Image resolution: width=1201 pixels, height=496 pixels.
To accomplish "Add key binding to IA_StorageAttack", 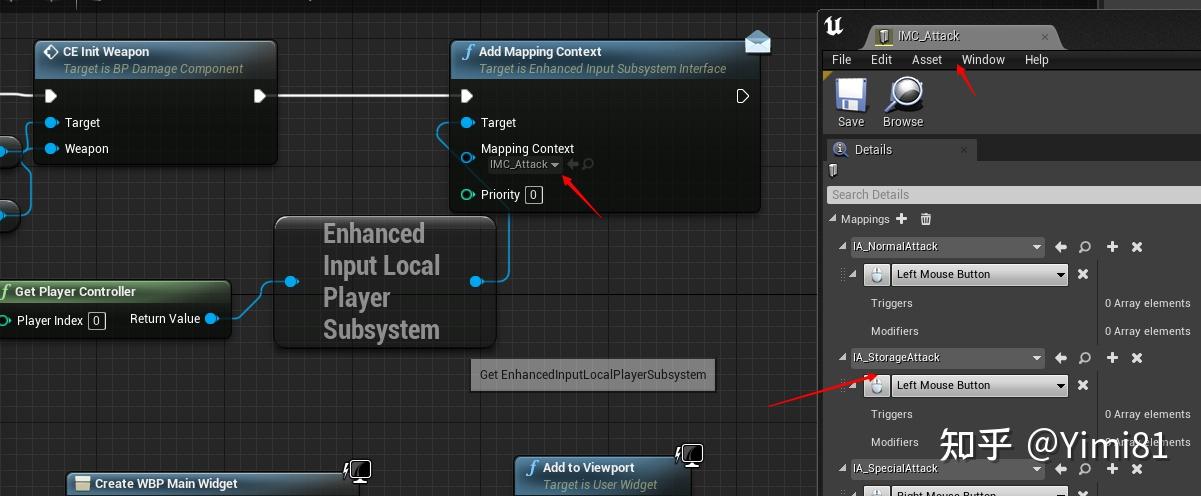I will (x=1112, y=358).
